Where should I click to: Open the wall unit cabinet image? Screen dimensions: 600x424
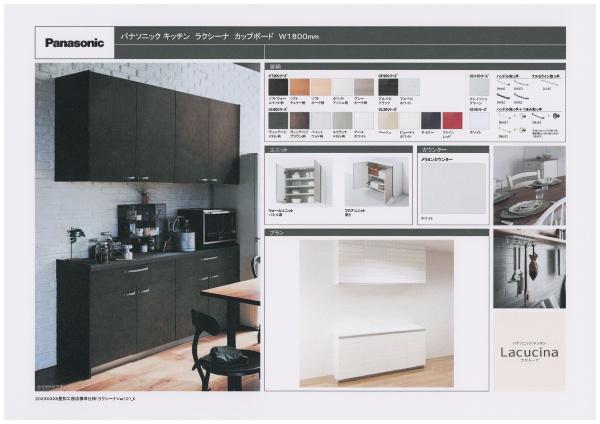[298, 182]
